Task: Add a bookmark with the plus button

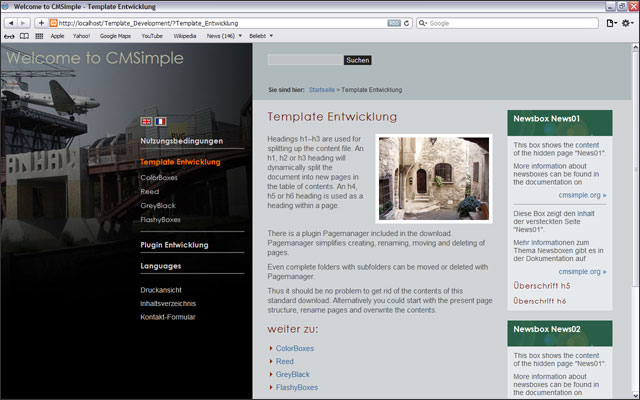Action: (41, 23)
